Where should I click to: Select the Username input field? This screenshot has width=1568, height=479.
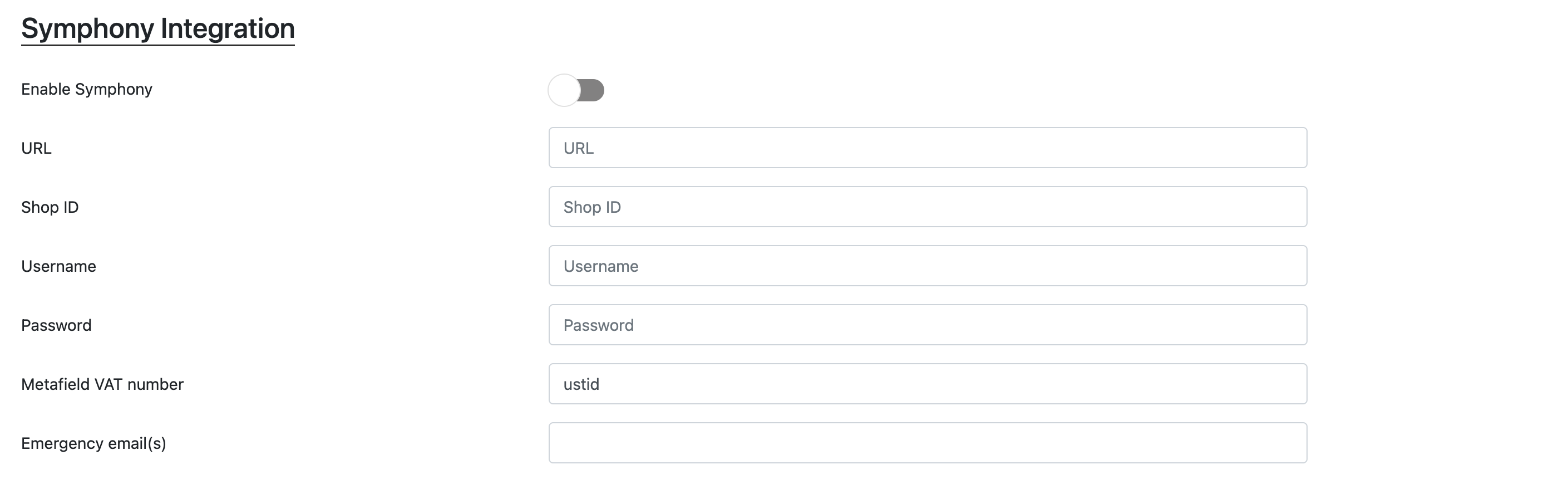[927, 266]
